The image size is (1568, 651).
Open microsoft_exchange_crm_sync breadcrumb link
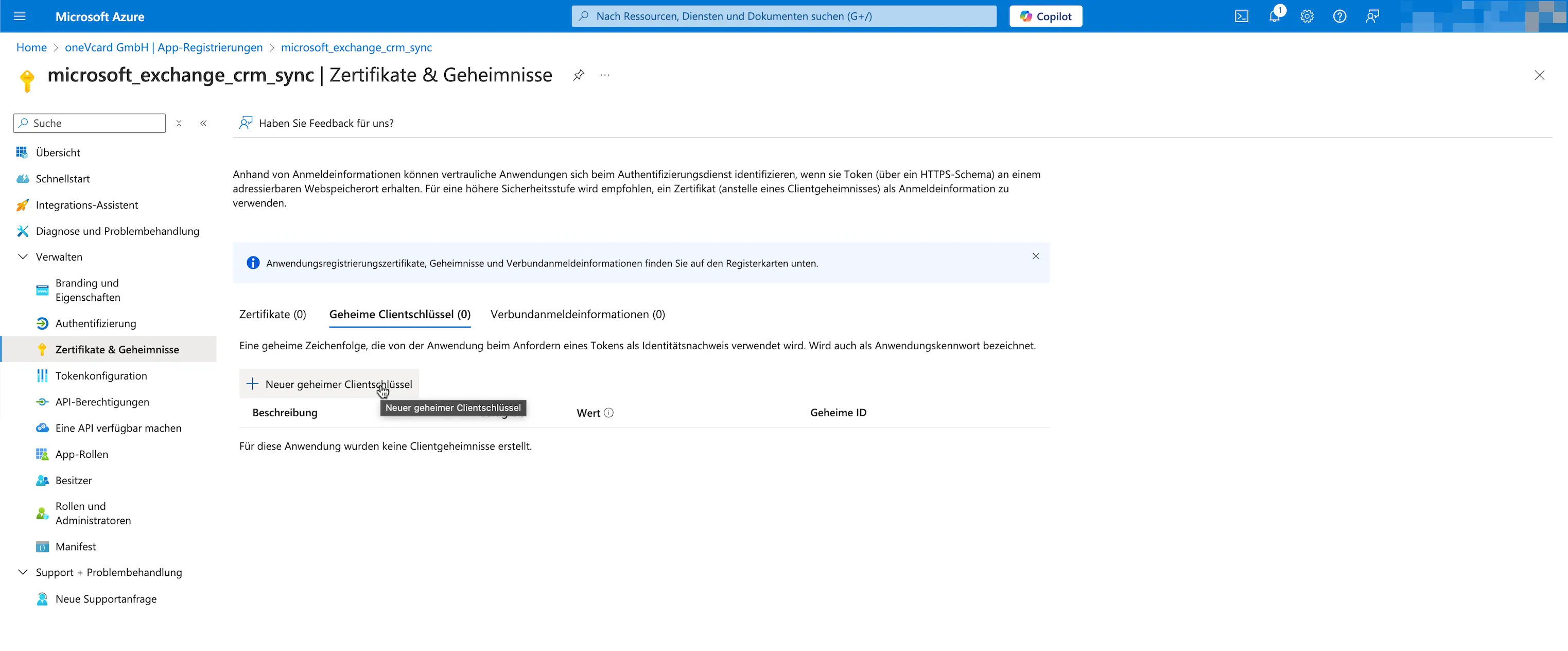[x=356, y=47]
